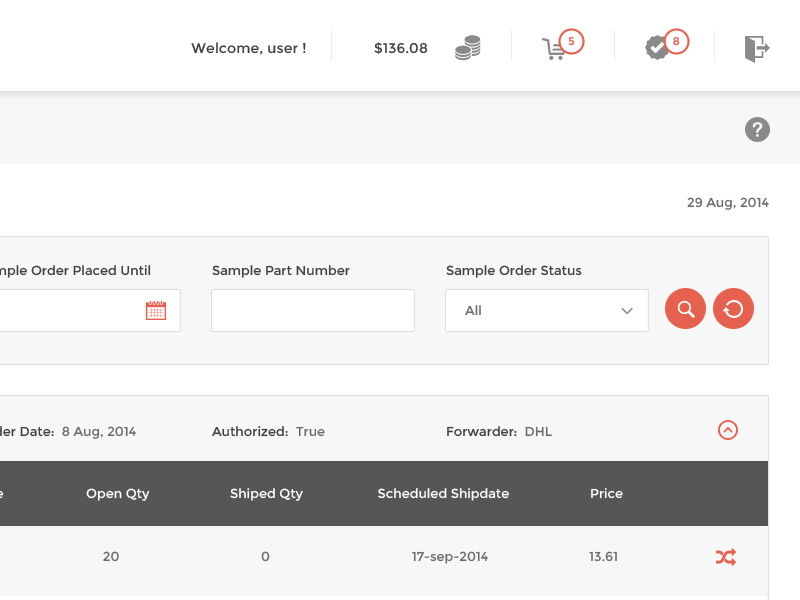The height and width of the screenshot is (600, 800).
Task: Open the notifications badge icon
Action: click(655, 46)
